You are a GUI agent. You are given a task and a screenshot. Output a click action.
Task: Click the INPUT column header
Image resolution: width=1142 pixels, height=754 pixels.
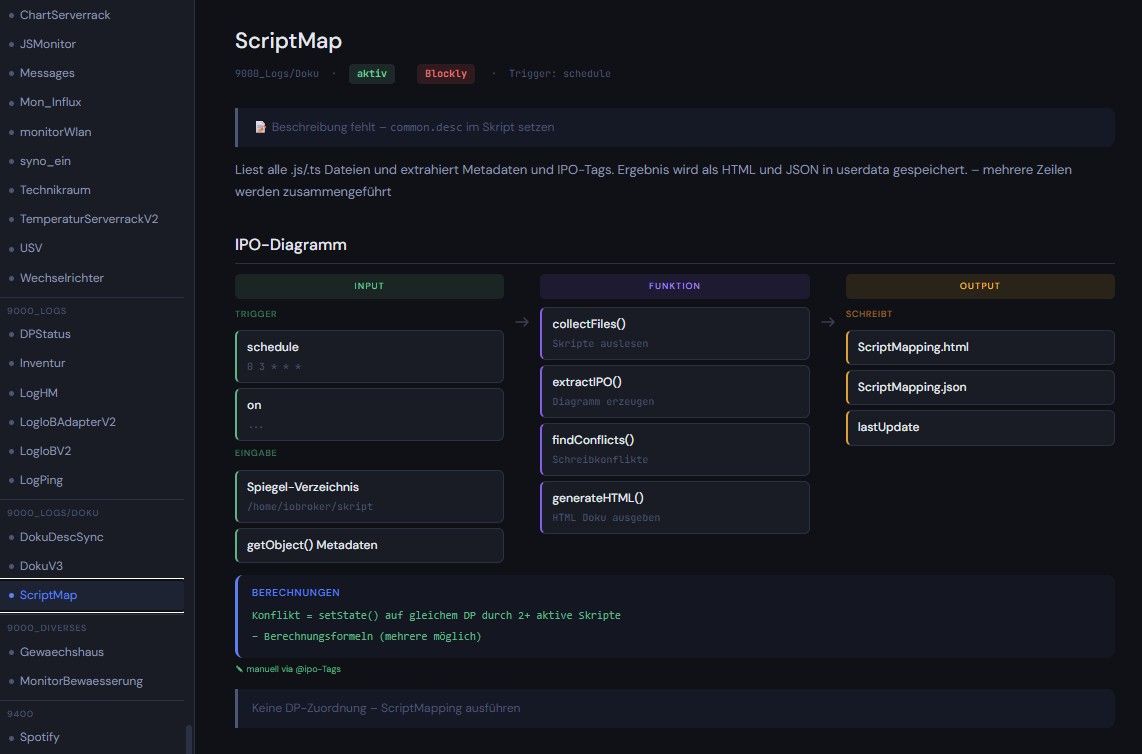click(369, 286)
